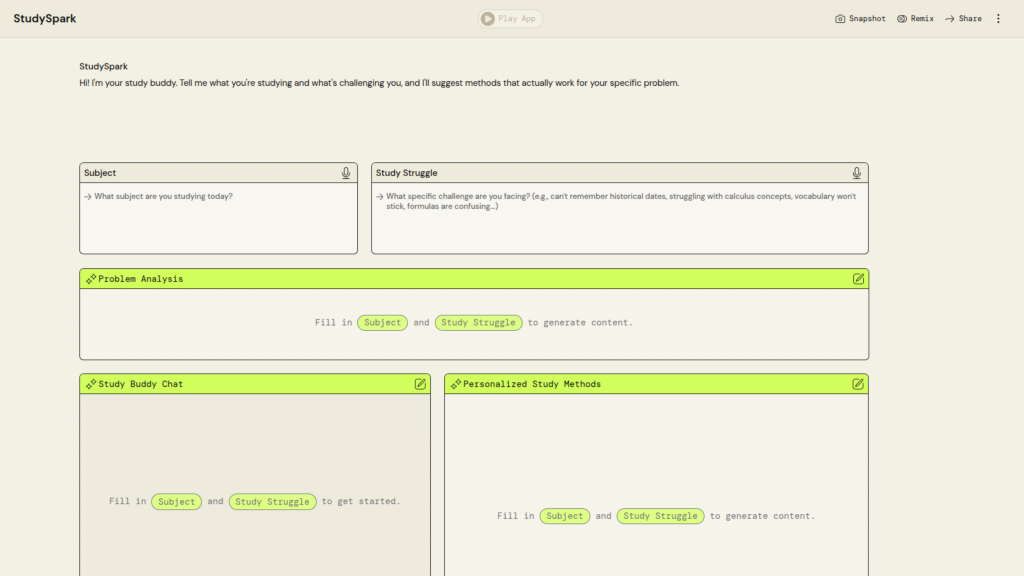Click the sparkle icon beside Problem Analysis

pos(91,279)
